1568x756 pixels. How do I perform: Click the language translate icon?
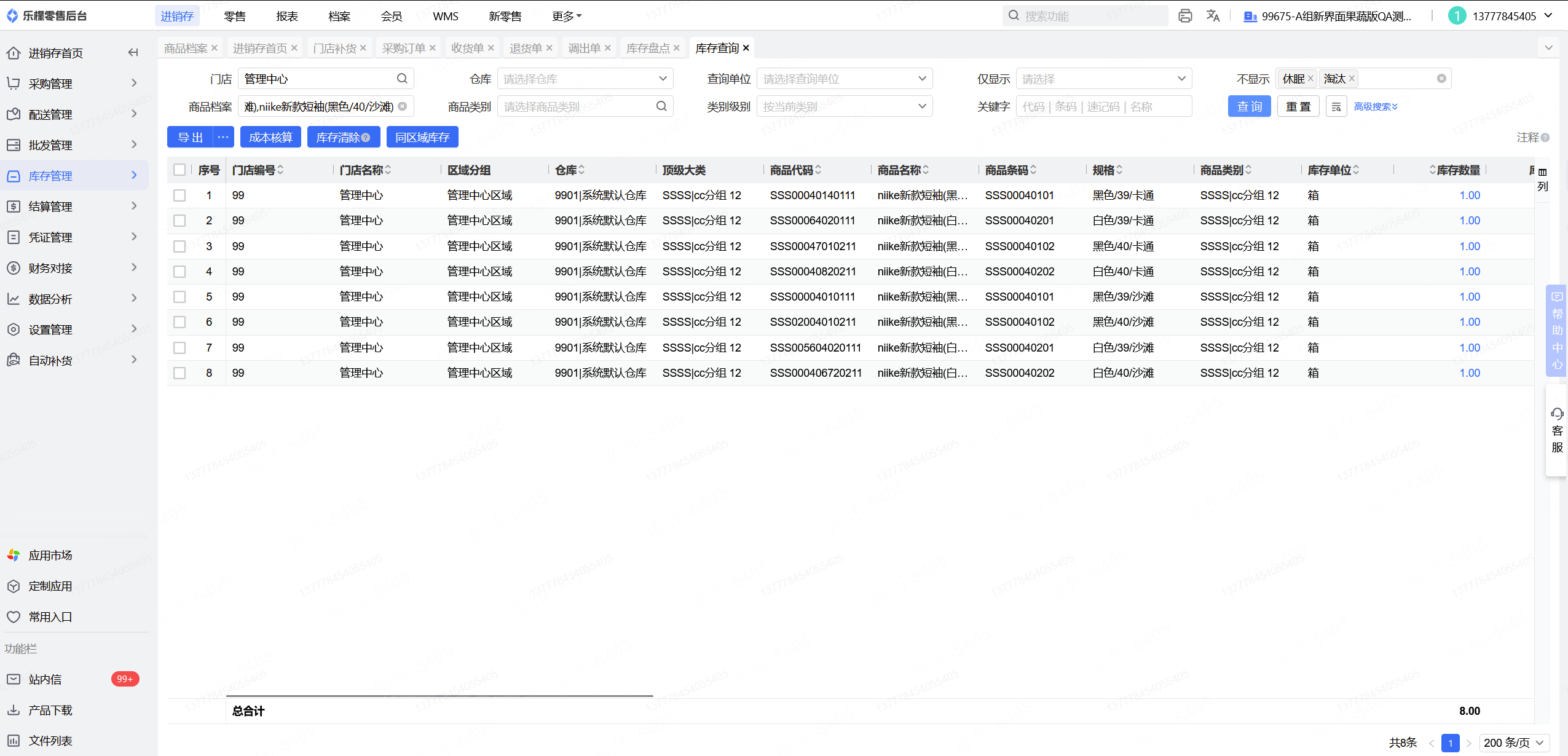pos(1212,16)
